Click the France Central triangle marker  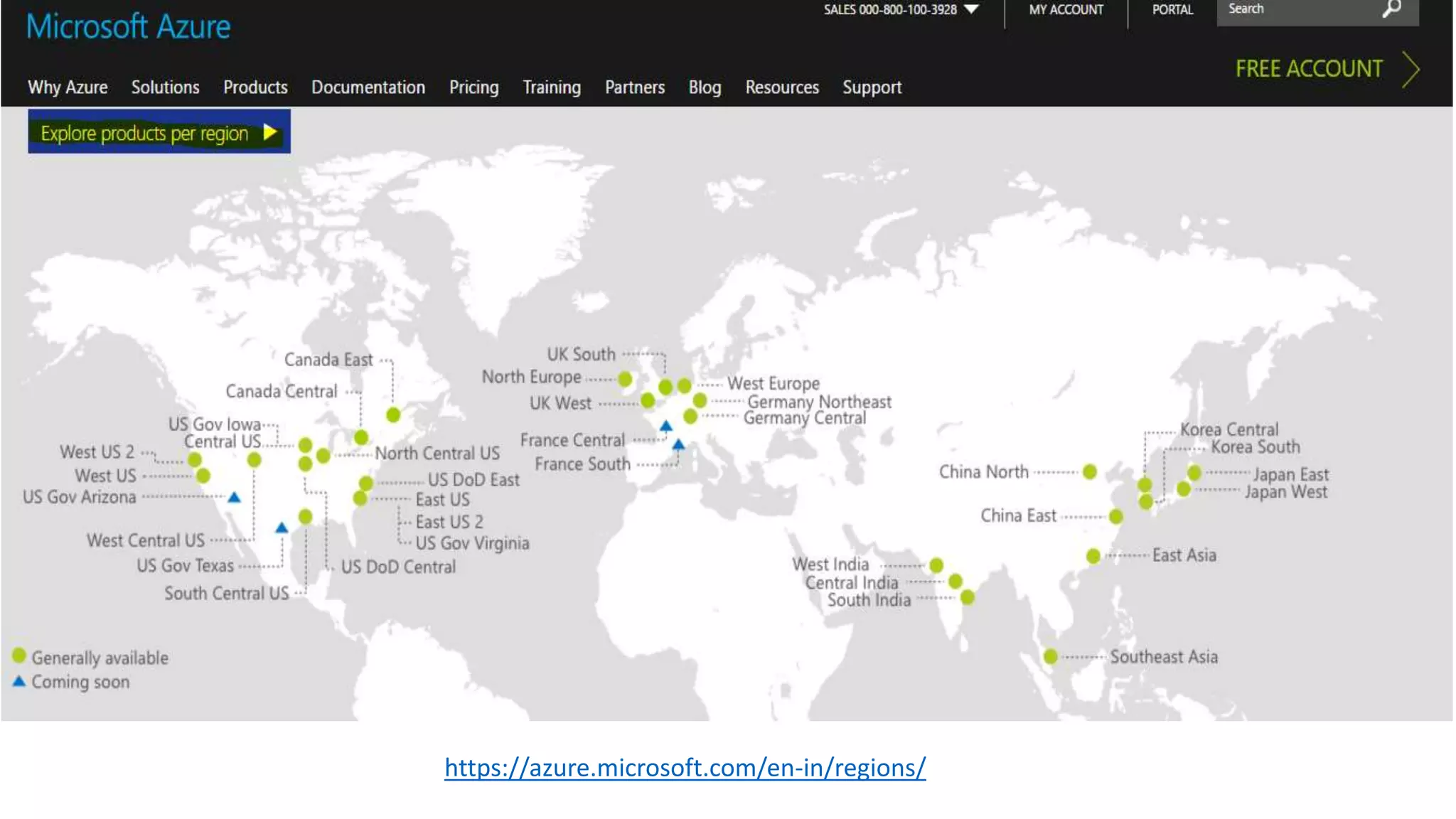click(x=666, y=427)
